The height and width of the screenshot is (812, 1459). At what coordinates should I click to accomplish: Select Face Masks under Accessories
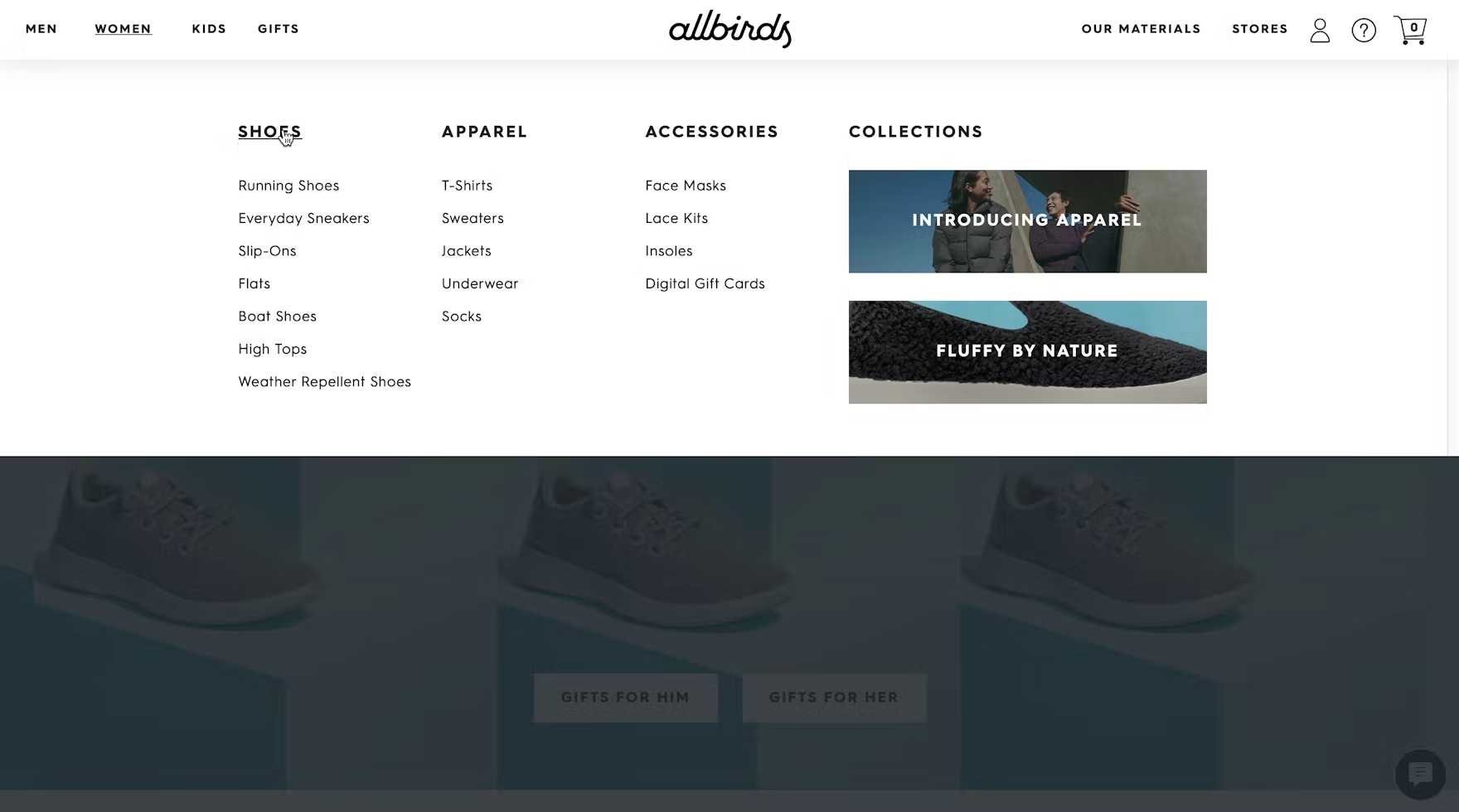tap(686, 186)
